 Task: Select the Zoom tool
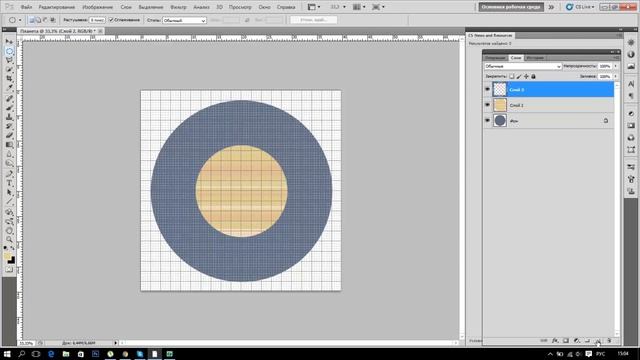(x=9, y=240)
